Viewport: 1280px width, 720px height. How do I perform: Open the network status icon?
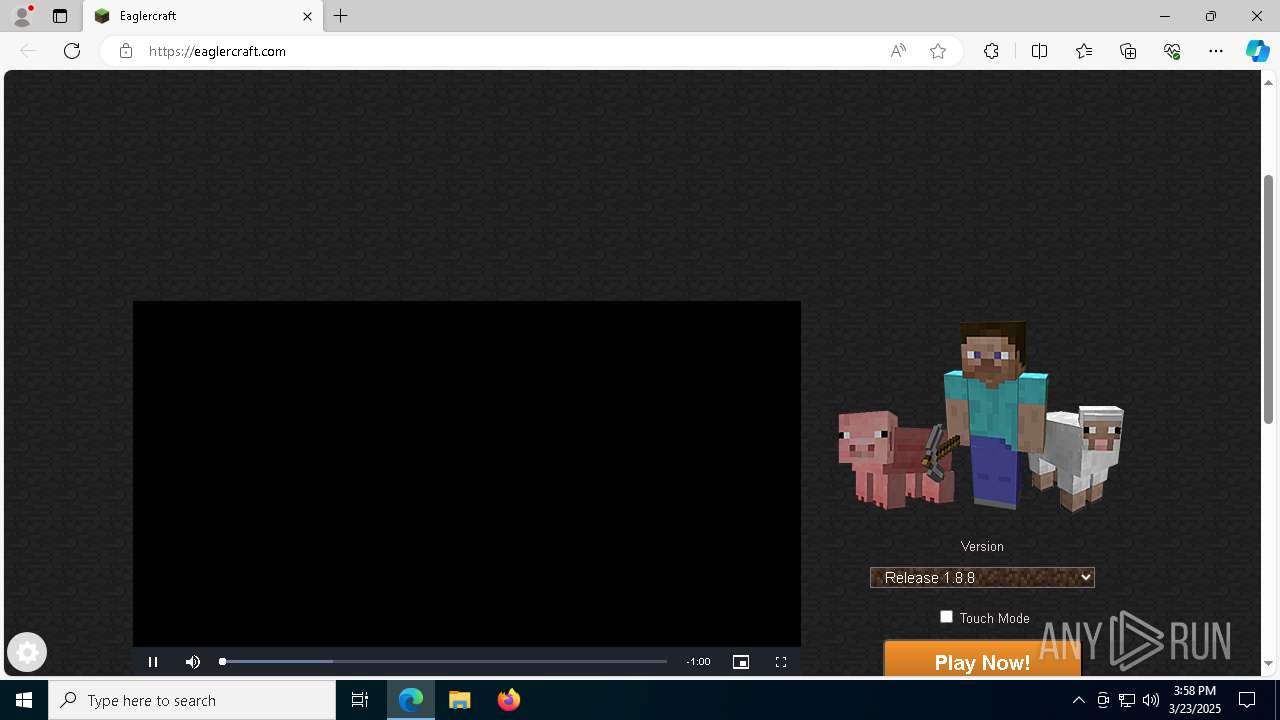tap(1127, 700)
